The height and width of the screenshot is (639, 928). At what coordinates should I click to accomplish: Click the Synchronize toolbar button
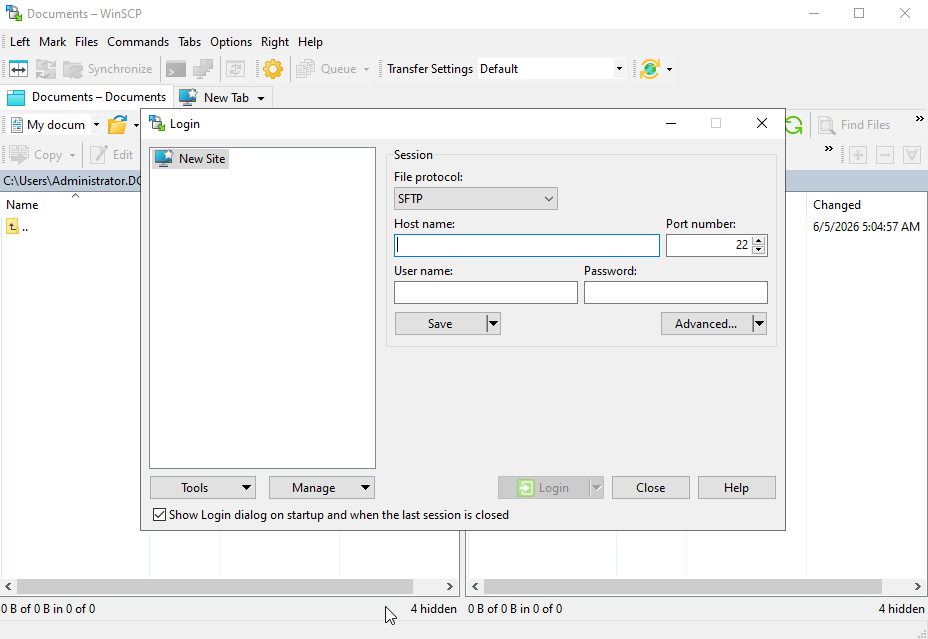(x=108, y=69)
